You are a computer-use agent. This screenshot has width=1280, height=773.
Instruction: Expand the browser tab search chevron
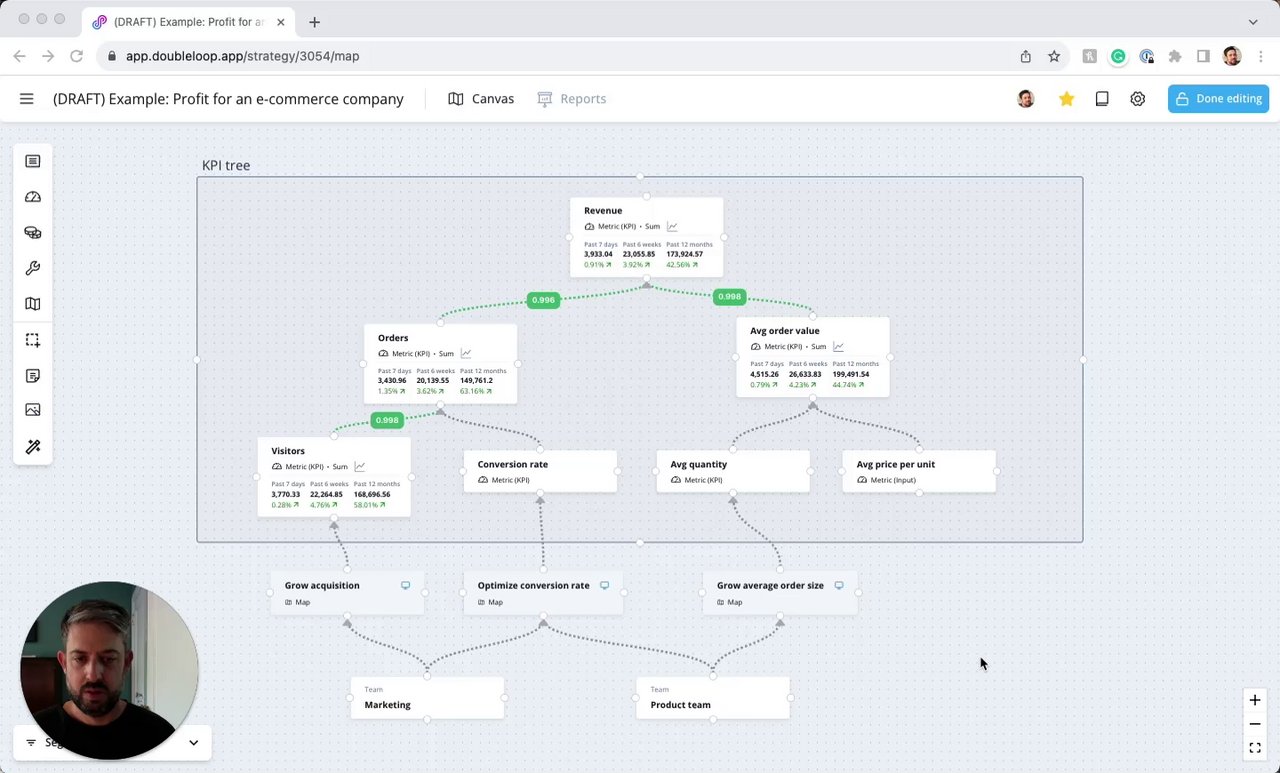(1253, 22)
